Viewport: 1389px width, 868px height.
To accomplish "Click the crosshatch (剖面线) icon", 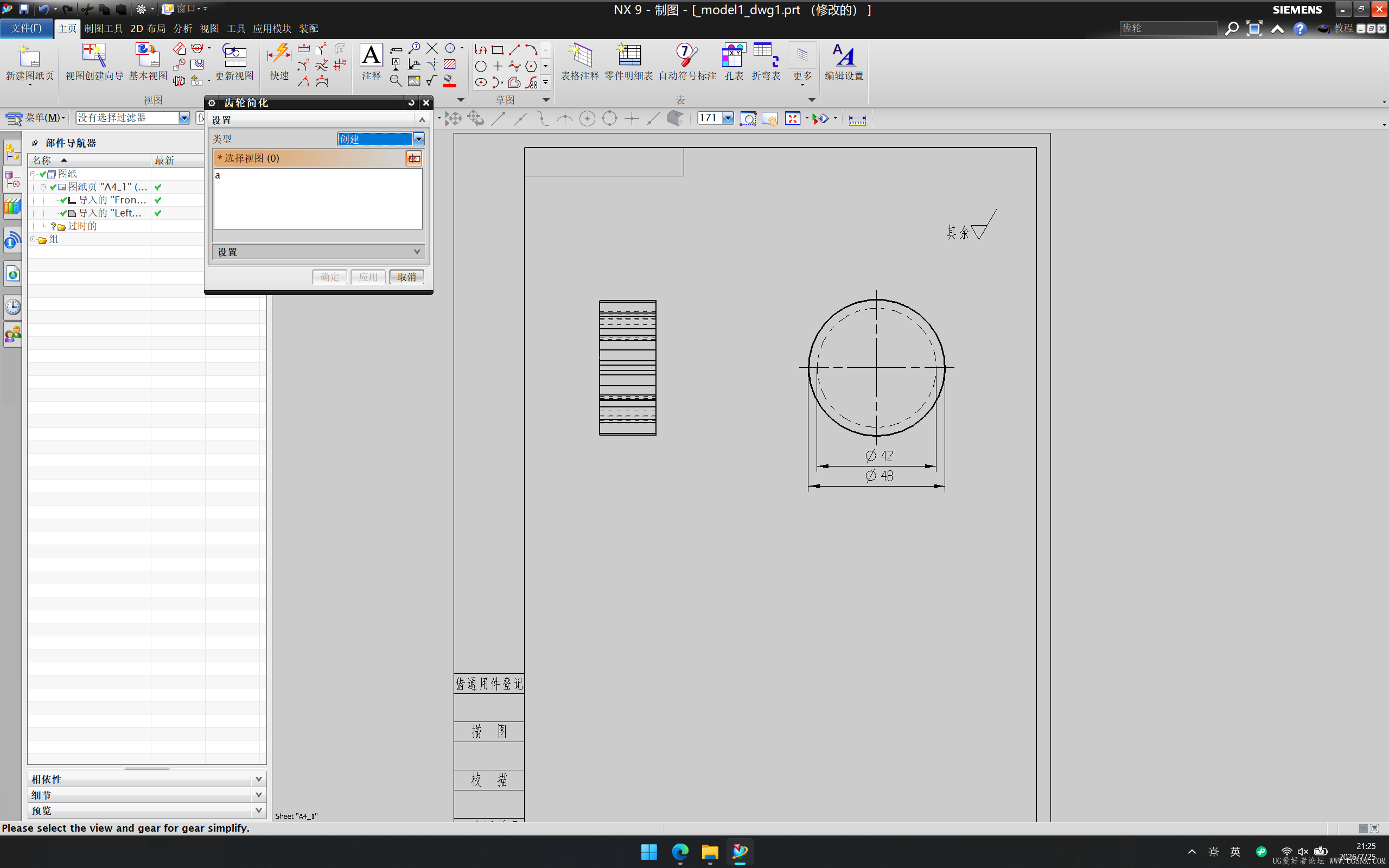I will click(x=449, y=65).
